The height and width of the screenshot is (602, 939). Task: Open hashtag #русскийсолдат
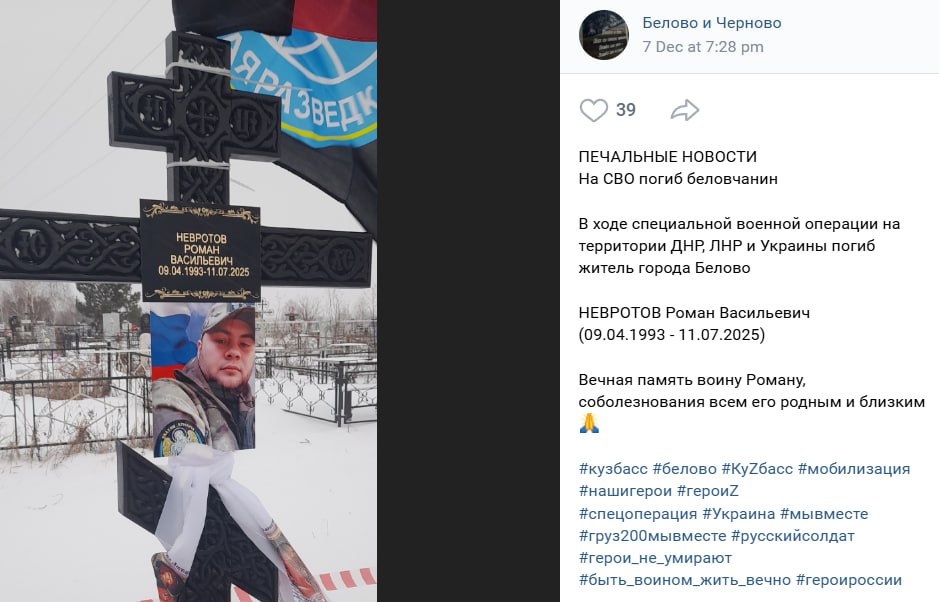coord(793,536)
